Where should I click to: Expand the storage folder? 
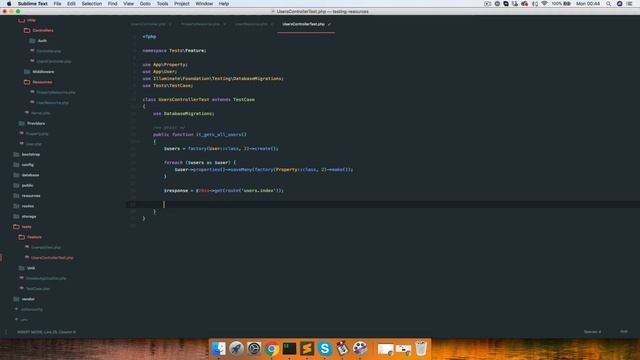pyautogui.click(x=29, y=216)
